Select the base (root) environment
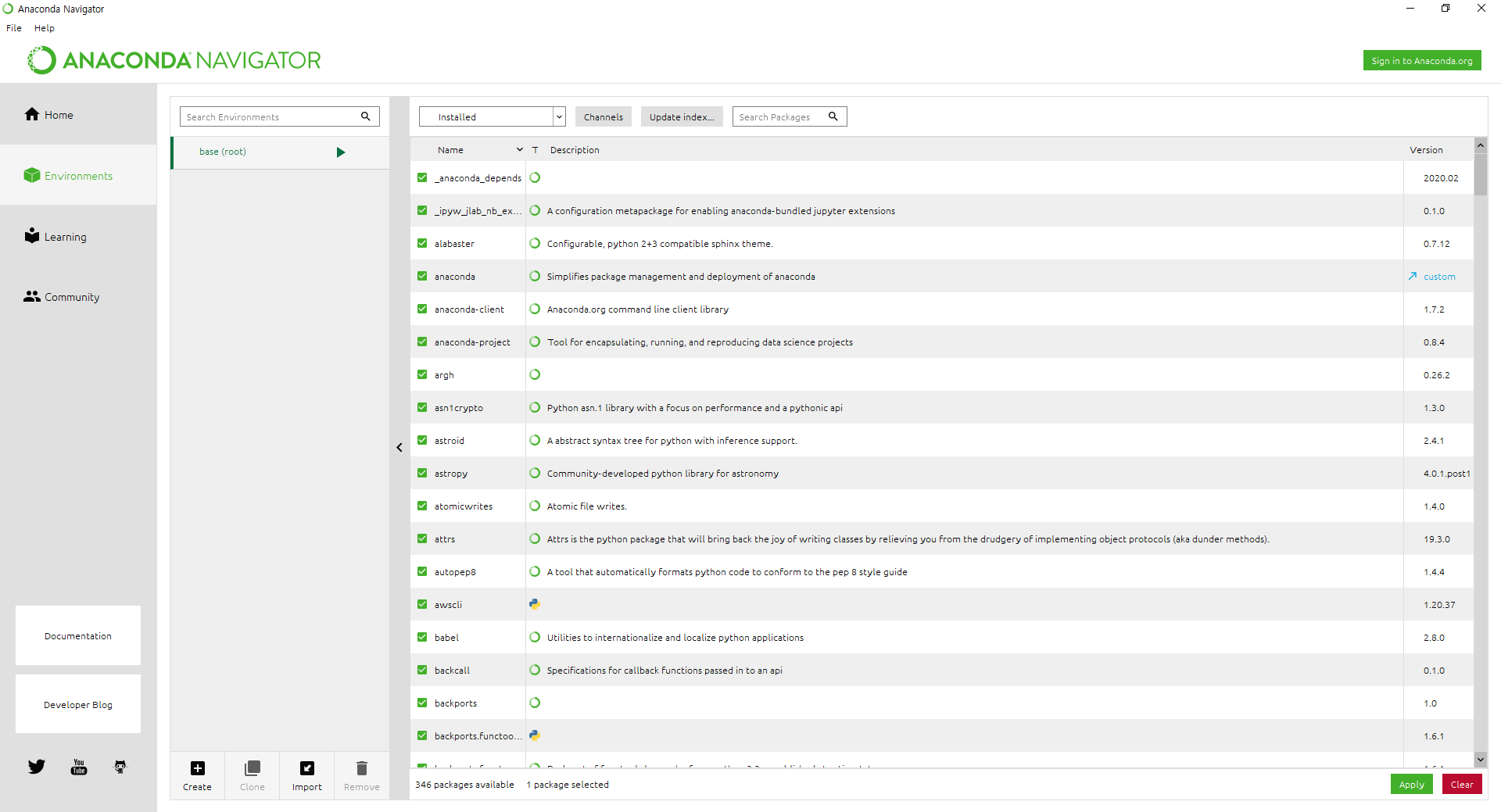1501x812 pixels. pos(280,152)
